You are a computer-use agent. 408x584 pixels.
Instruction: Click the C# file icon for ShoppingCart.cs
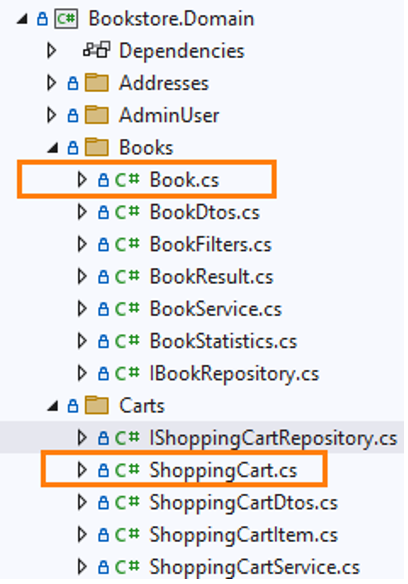pos(127,470)
